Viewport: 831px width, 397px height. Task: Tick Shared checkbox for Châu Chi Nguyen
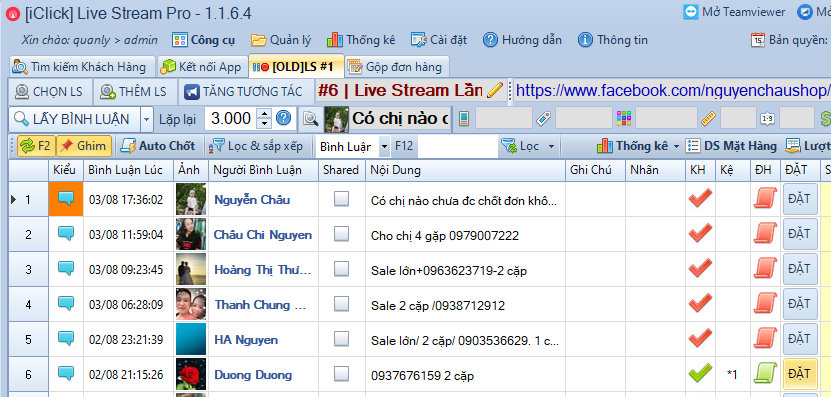341,234
